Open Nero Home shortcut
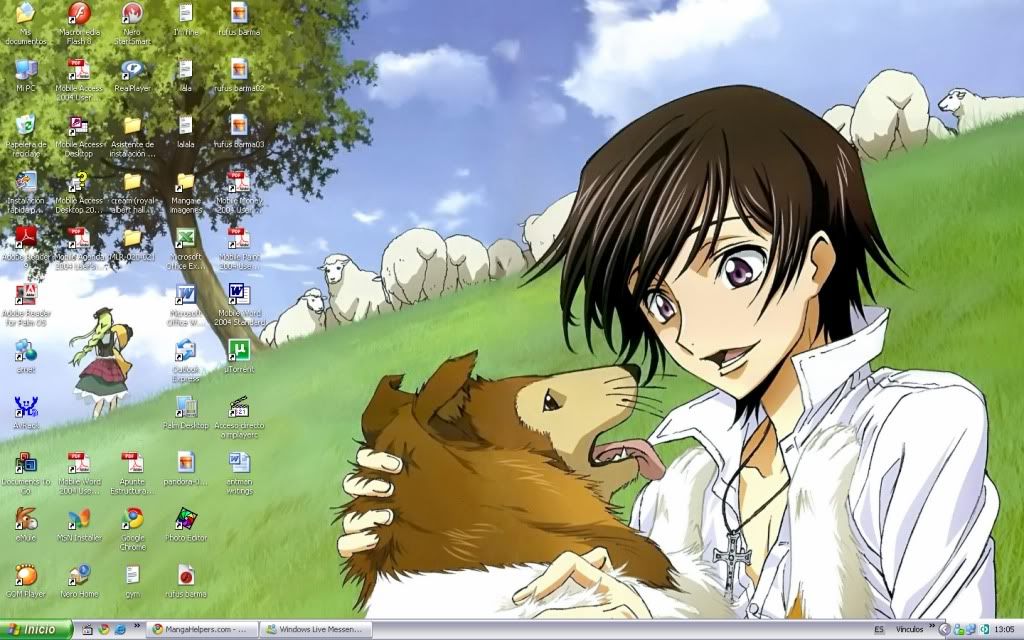Screen dimensions: 1024x640 [79, 581]
